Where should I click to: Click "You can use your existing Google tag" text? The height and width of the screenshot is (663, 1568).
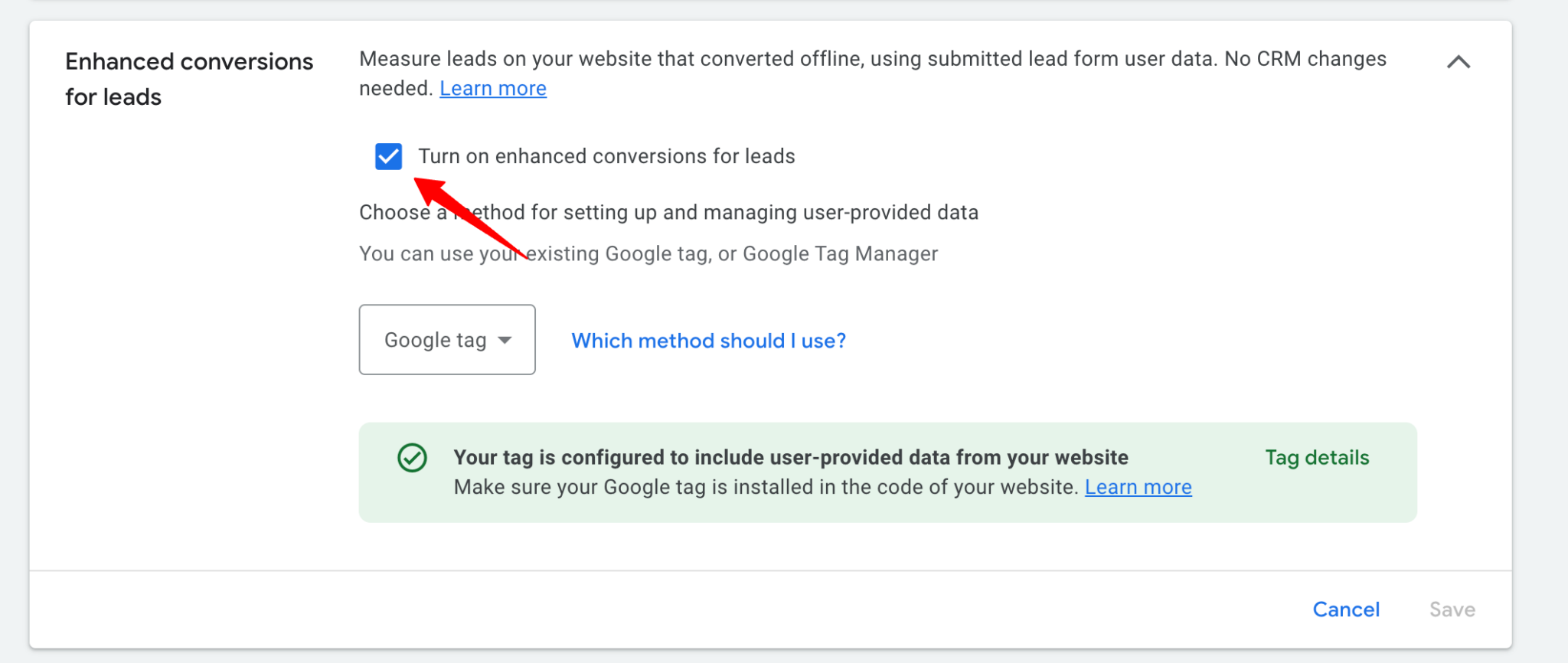[648, 253]
